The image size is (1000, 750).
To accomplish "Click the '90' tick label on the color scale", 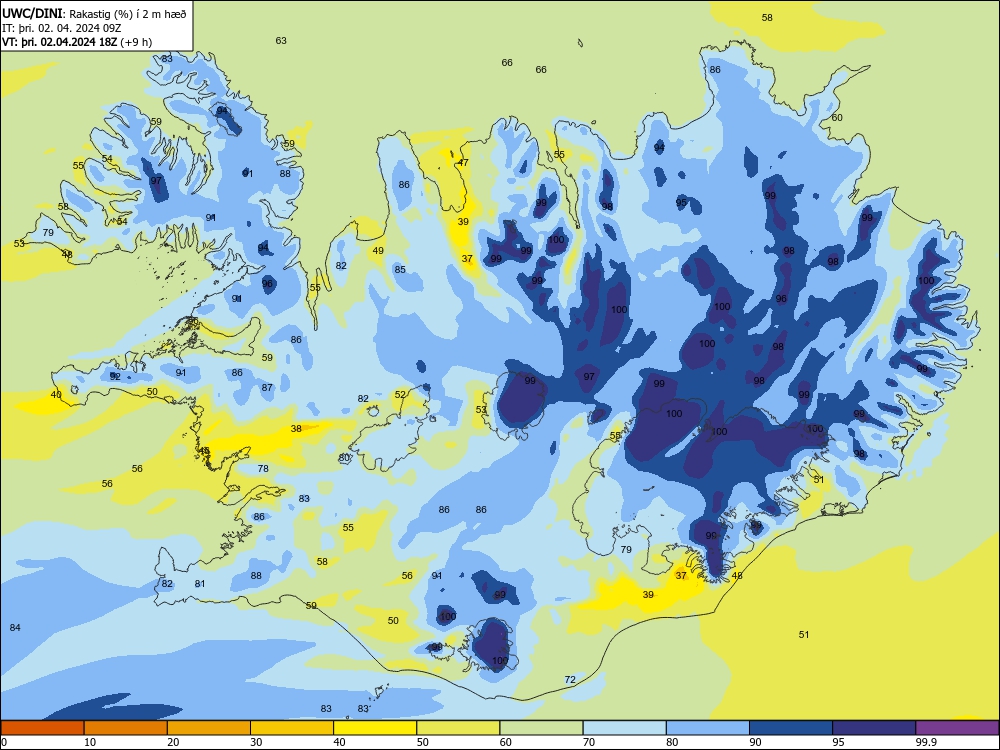I will coord(756,742).
